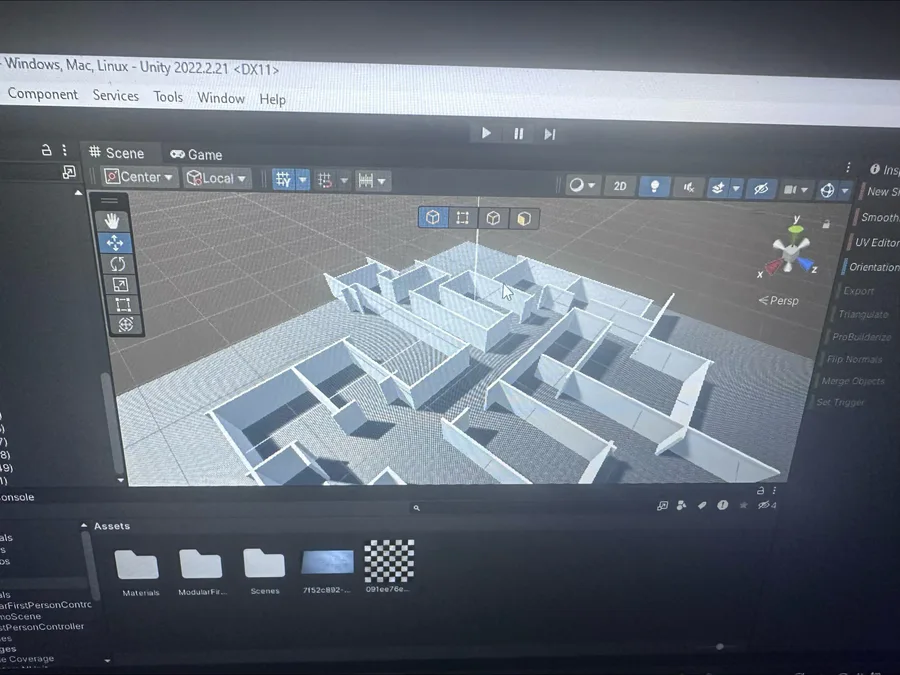Toggle 2D view mode

(x=620, y=186)
